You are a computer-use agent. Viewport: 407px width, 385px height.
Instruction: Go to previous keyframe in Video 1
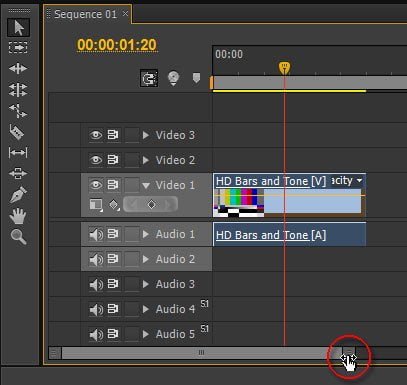[x=134, y=204]
